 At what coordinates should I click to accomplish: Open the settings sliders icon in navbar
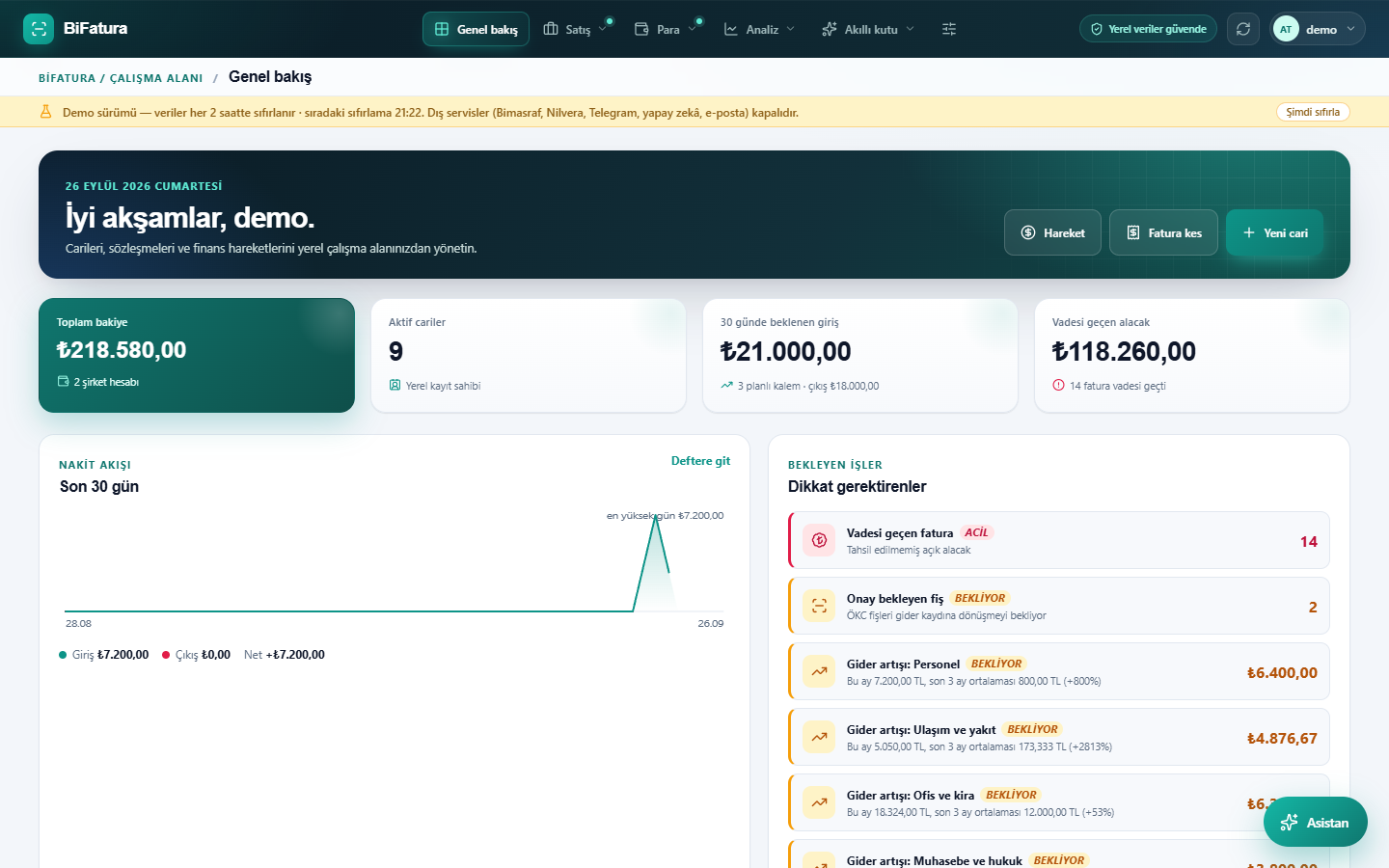tap(949, 29)
